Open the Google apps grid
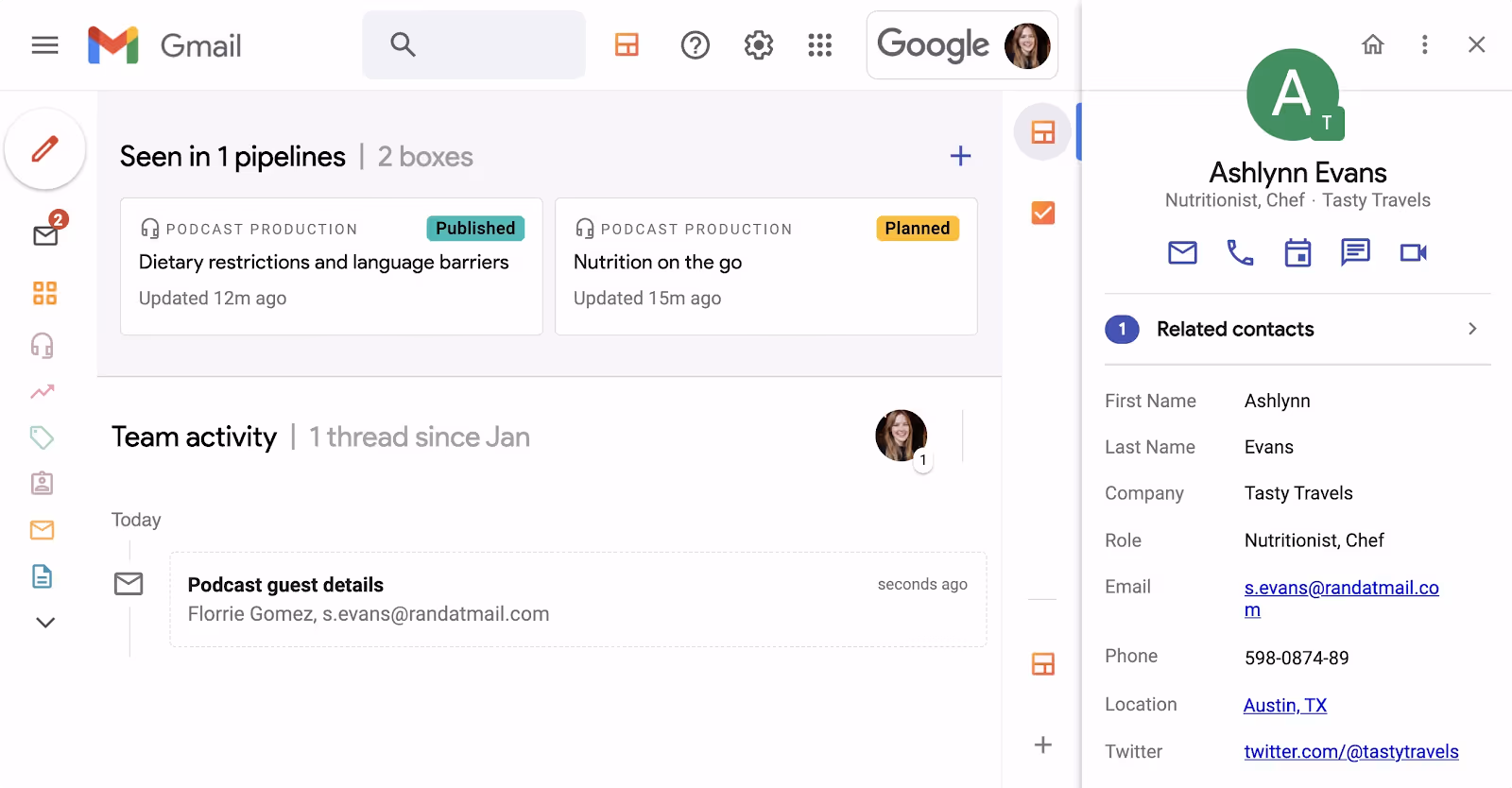 click(x=820, y=44)
